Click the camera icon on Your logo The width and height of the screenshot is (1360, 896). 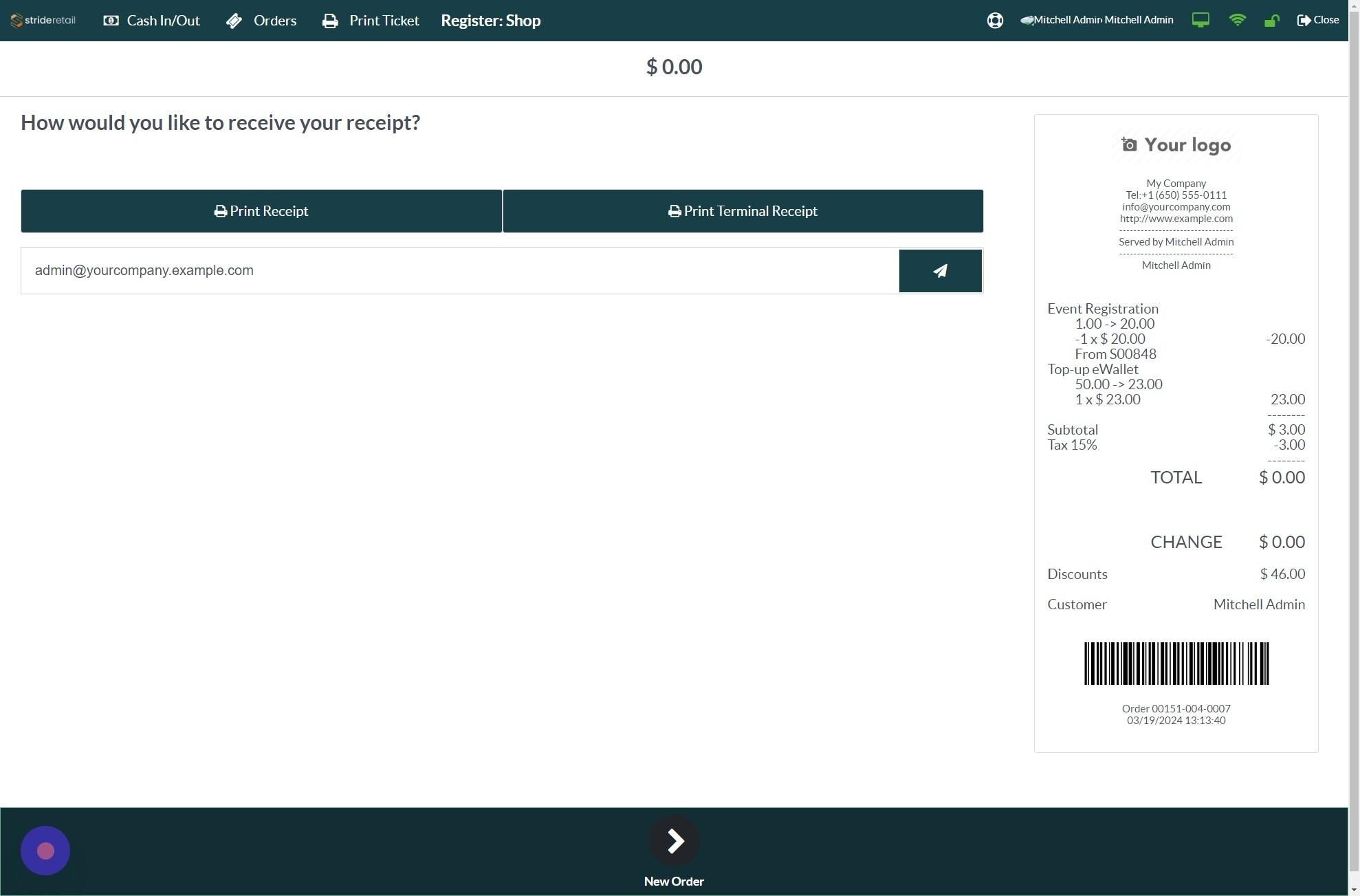(1128, 144)
